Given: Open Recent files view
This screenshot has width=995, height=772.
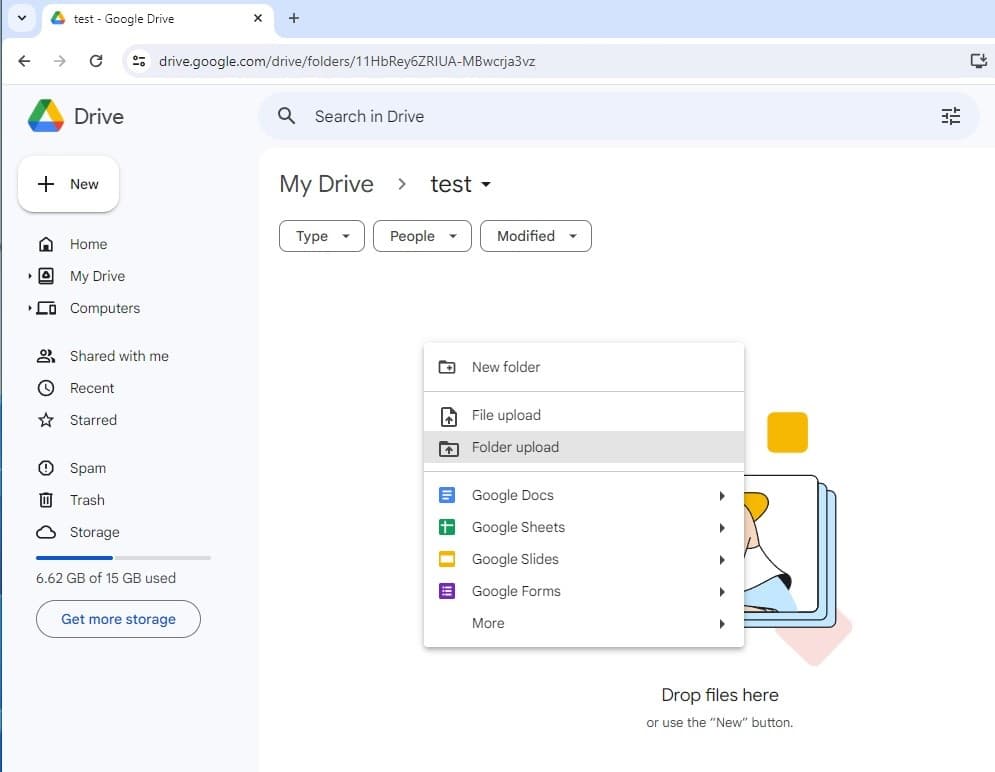Looking at the screenshot, I should [x=92, y=388].
